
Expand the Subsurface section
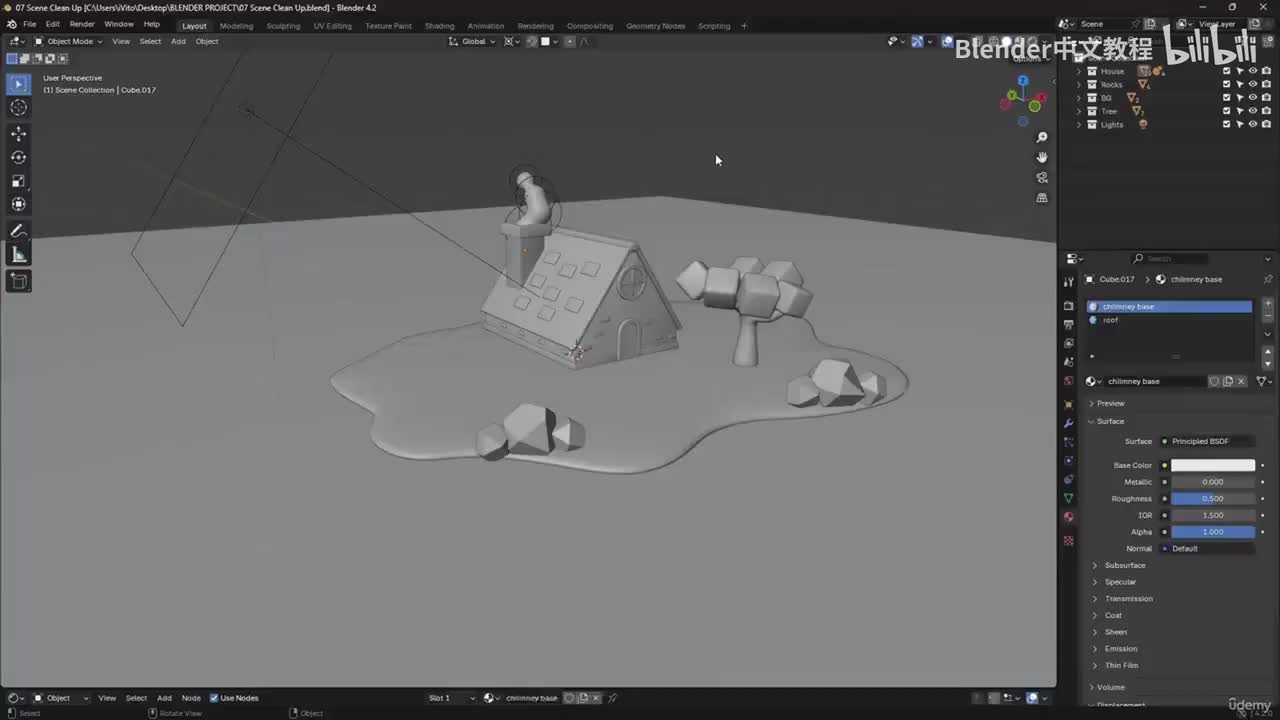1124,565
